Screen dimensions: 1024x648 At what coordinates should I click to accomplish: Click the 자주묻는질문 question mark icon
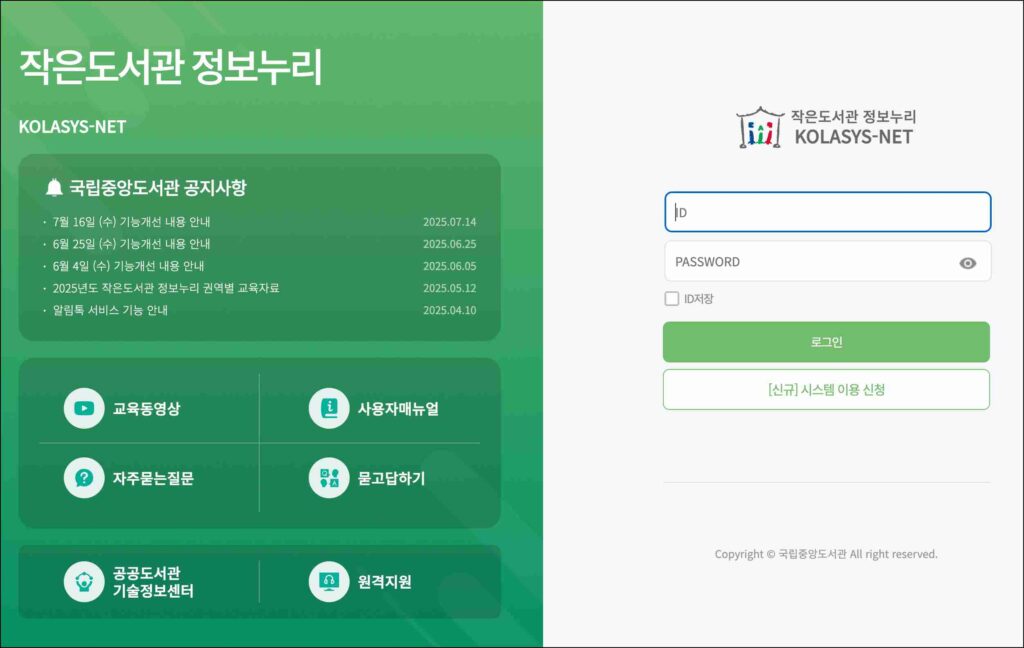tap(84, 478)
